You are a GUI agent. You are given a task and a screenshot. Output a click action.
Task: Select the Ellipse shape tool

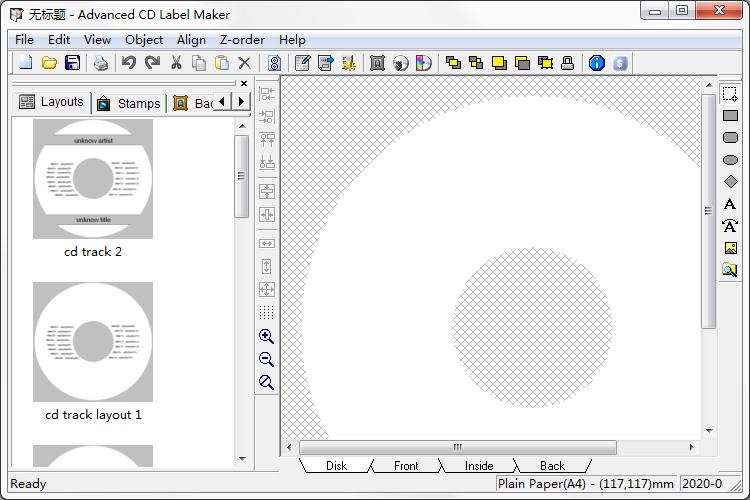(x=730, y=160)
